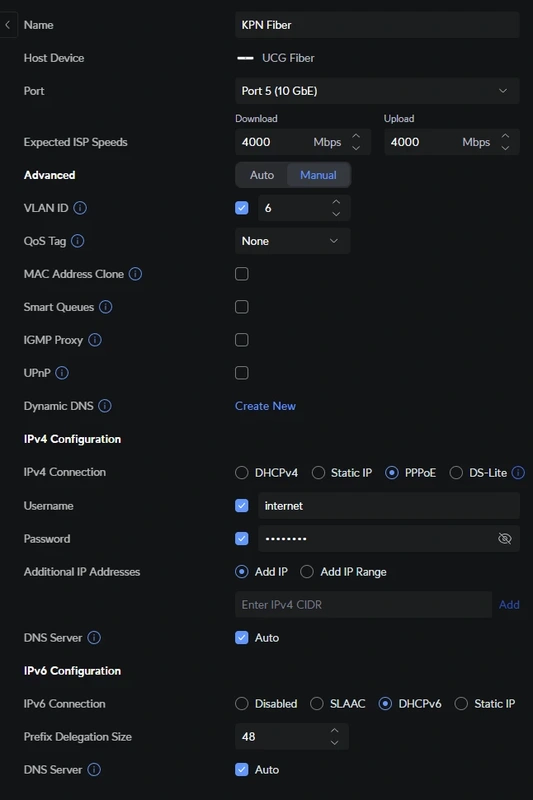Click the back arrow beside Name
The width and height of the screenshot is (533, 800).
click(x=8, y=24)
